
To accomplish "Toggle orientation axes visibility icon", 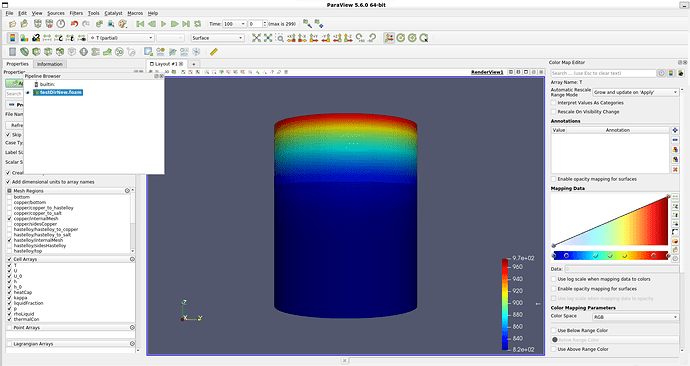I will [389, 38].
